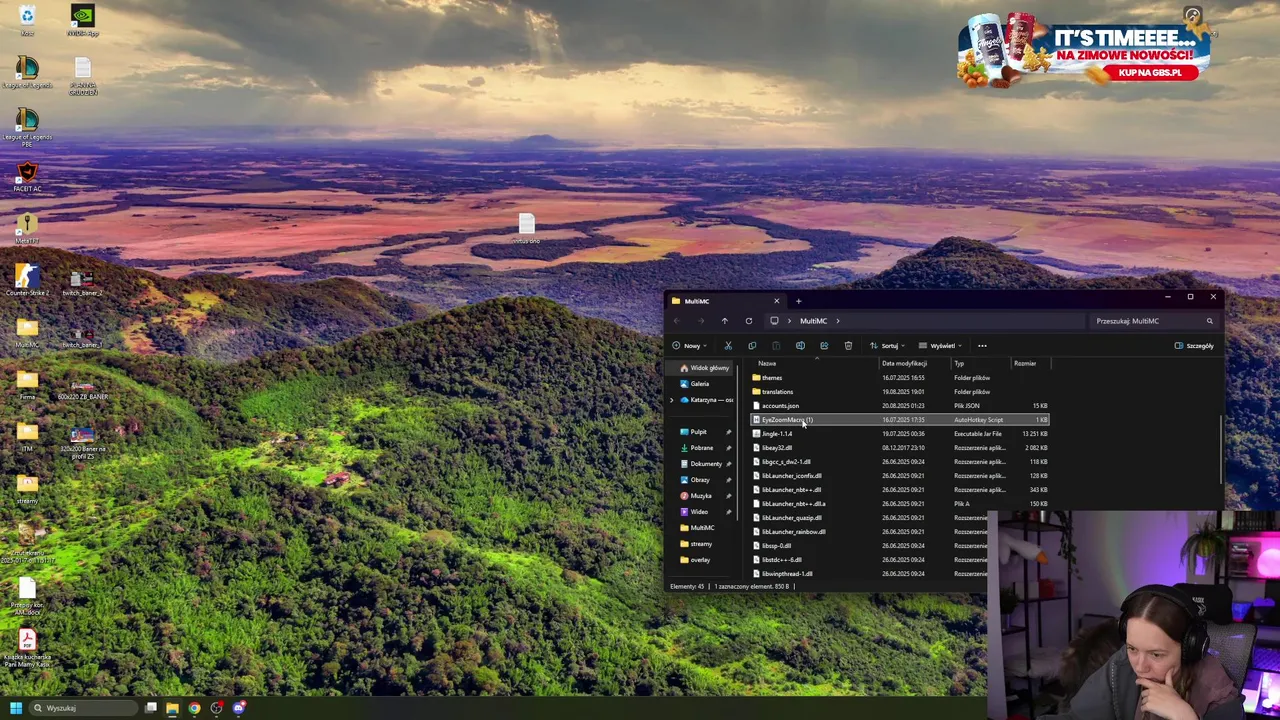The width and height of the screenshot is (1280, 720).
Task: Select the libeay32.dll file
Action: 899,448
